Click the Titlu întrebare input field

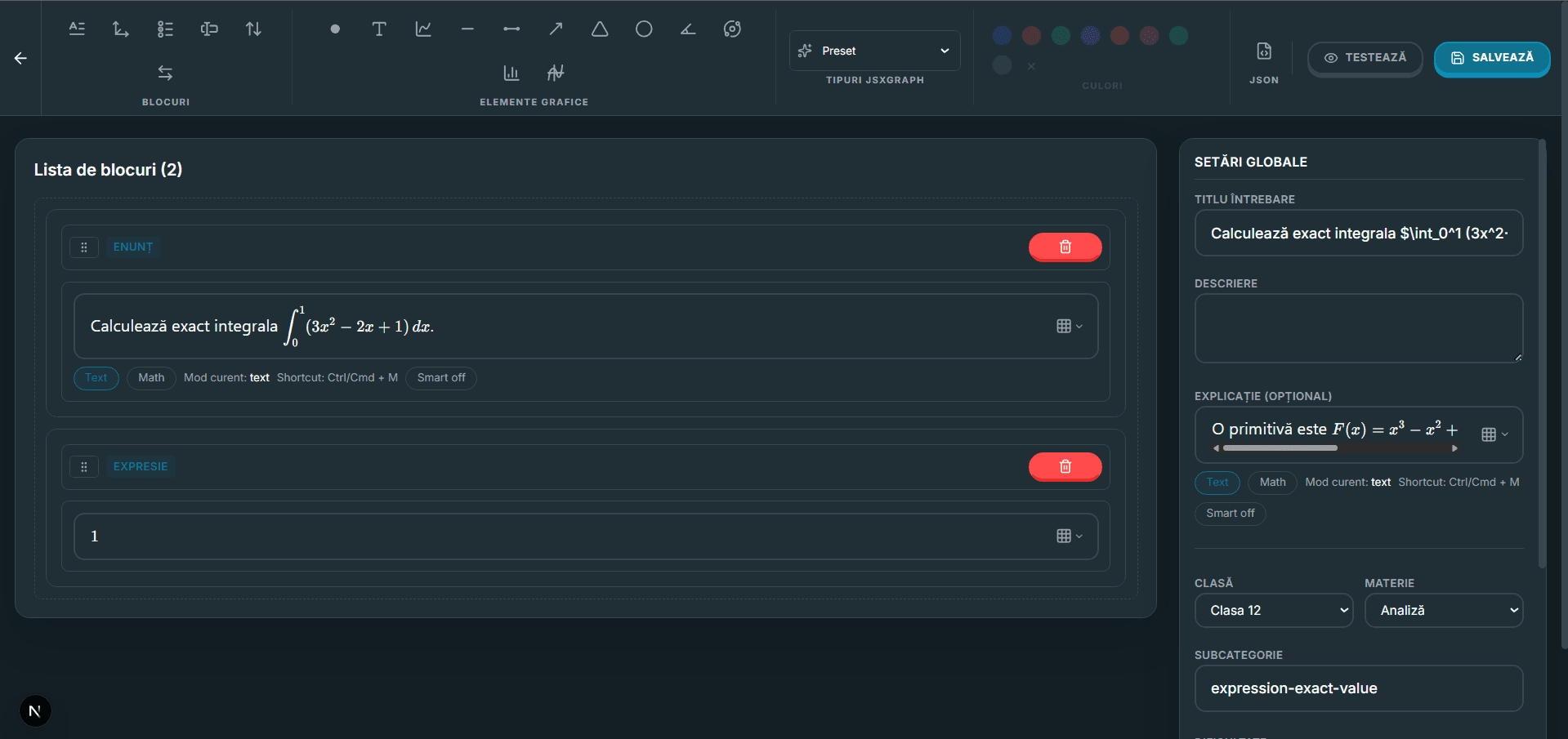pyautogui.click(x=1359, y=234)
